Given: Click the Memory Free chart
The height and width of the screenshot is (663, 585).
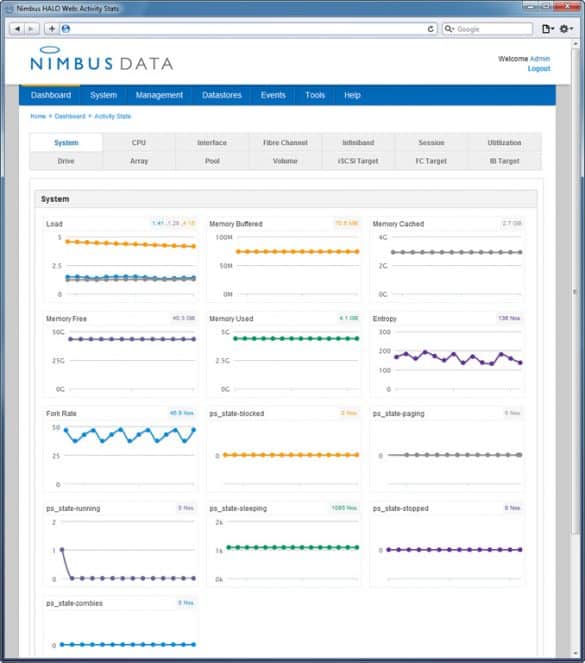Looking at the screenshot, I should coord(120,354).
